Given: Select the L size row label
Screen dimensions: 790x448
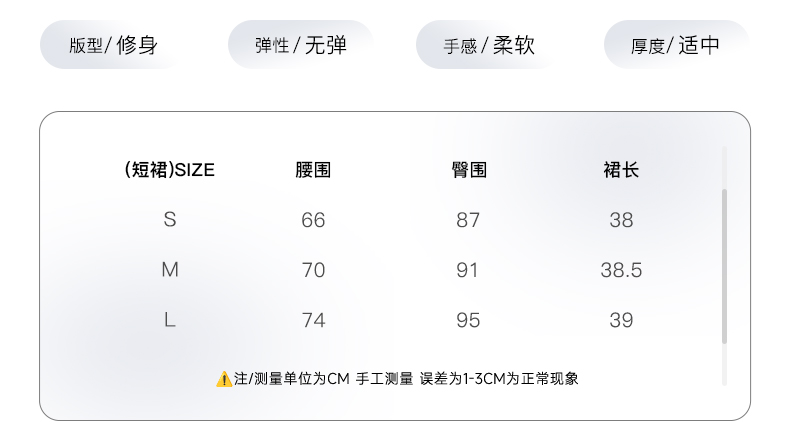Looking at the screenshot, I should [x=170, y=320].
